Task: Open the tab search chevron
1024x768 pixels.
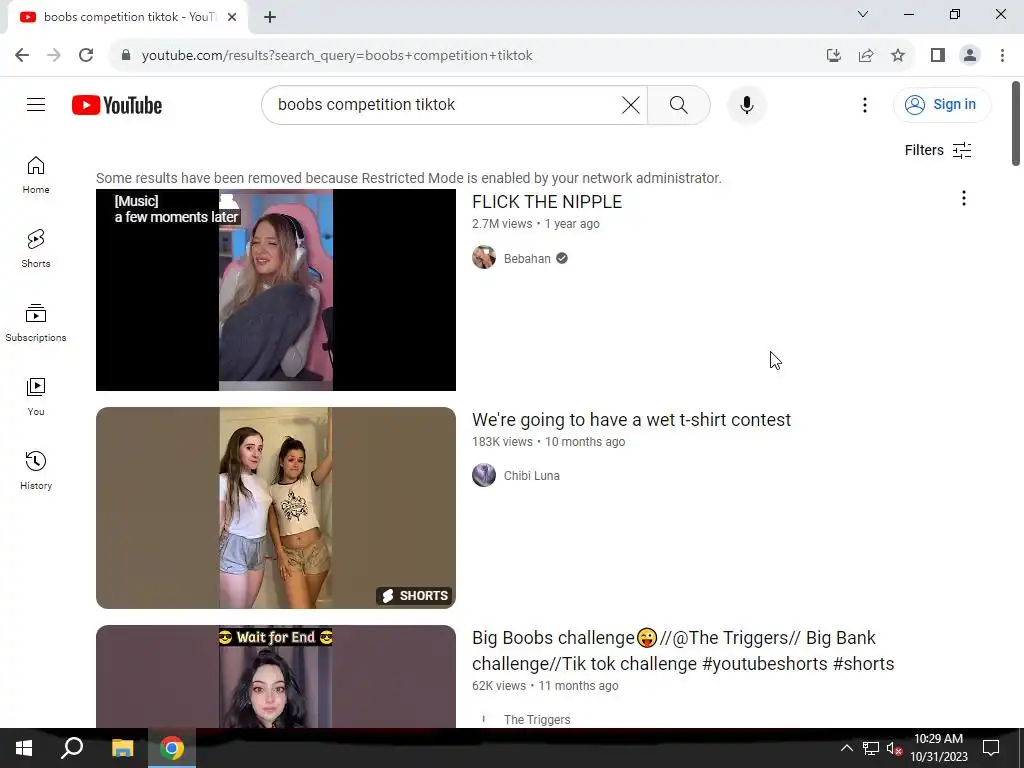Action: [x=863, y=14]
